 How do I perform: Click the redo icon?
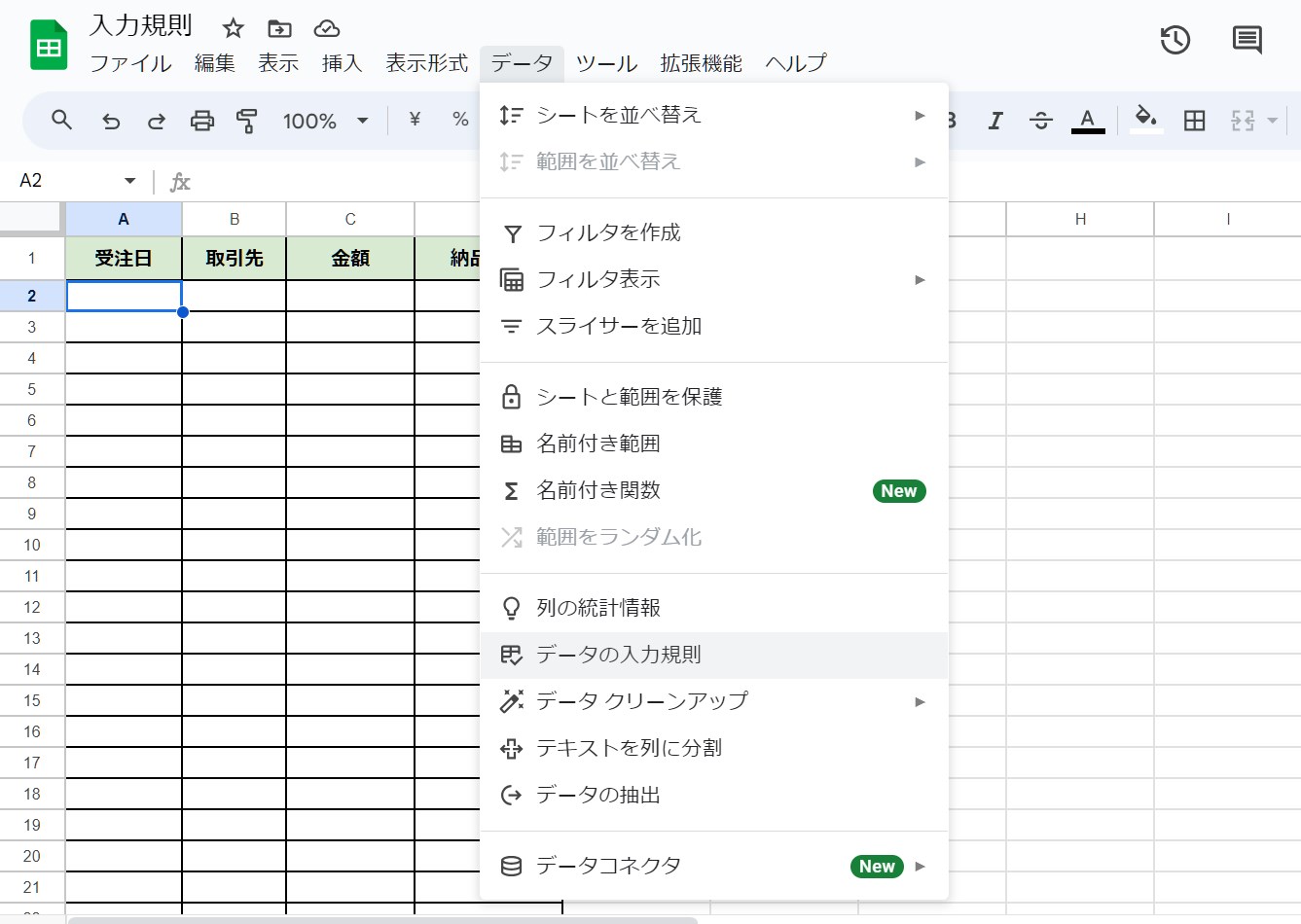(x=156, y=121)
